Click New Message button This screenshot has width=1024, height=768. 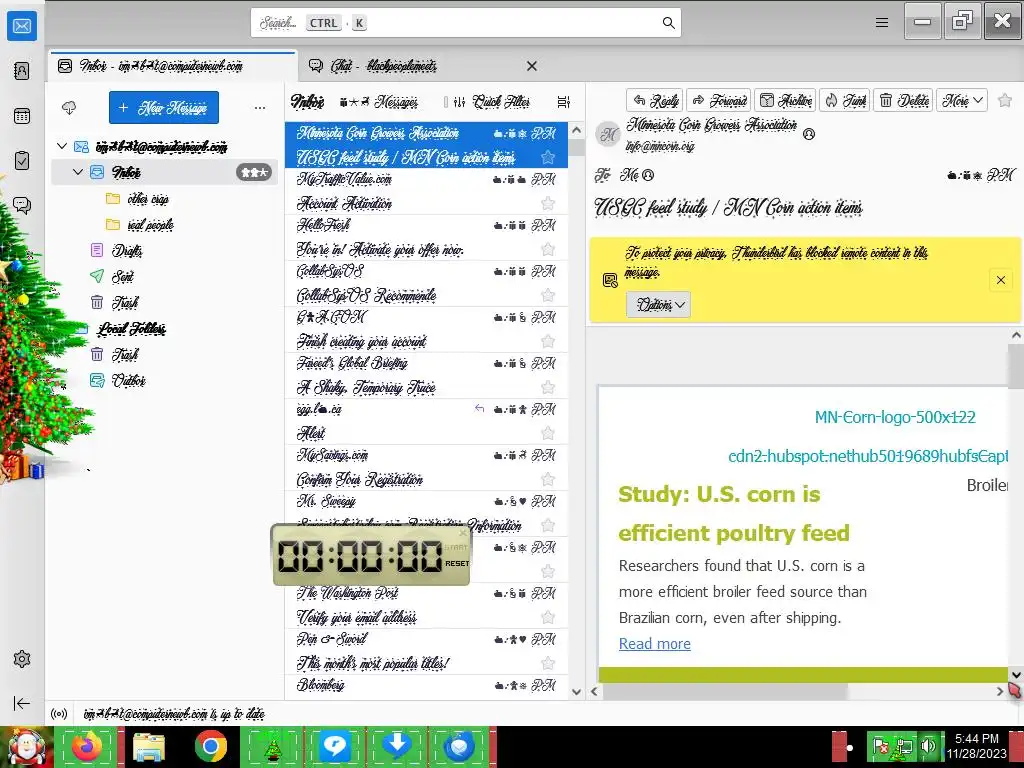164,108
